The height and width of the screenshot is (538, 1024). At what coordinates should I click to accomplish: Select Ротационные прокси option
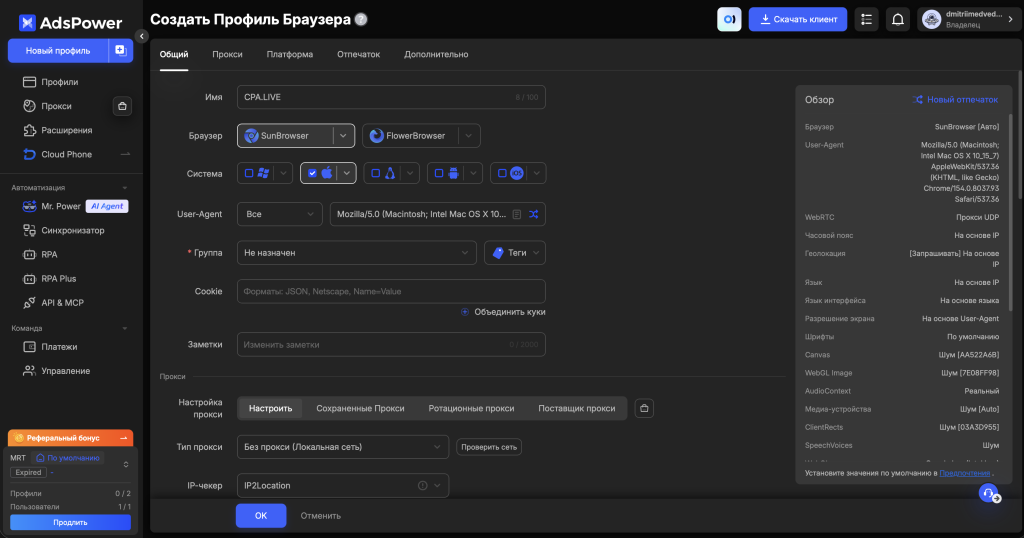(472, 408)
